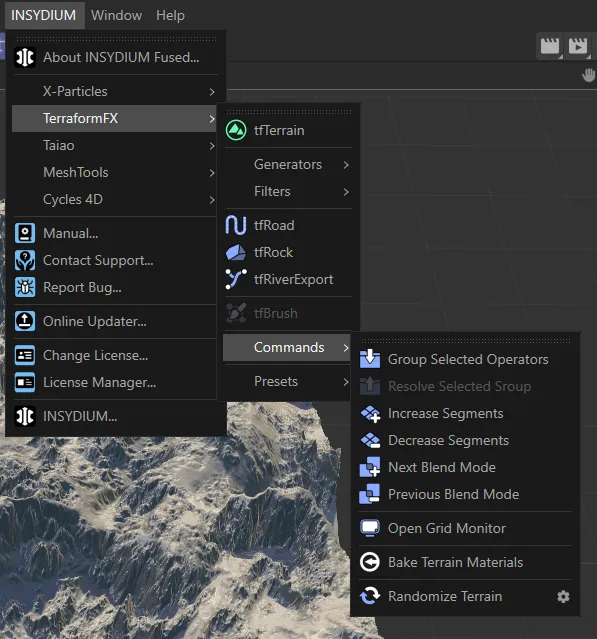This screenshot has height=639, width=597.
Task: Click the Increase Segments command
Action: click(x=465, y=413)
